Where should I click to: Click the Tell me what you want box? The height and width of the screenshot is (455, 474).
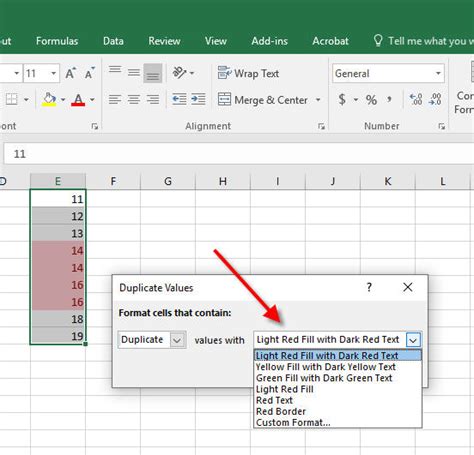pyautogui.click(x=423, y=41)
